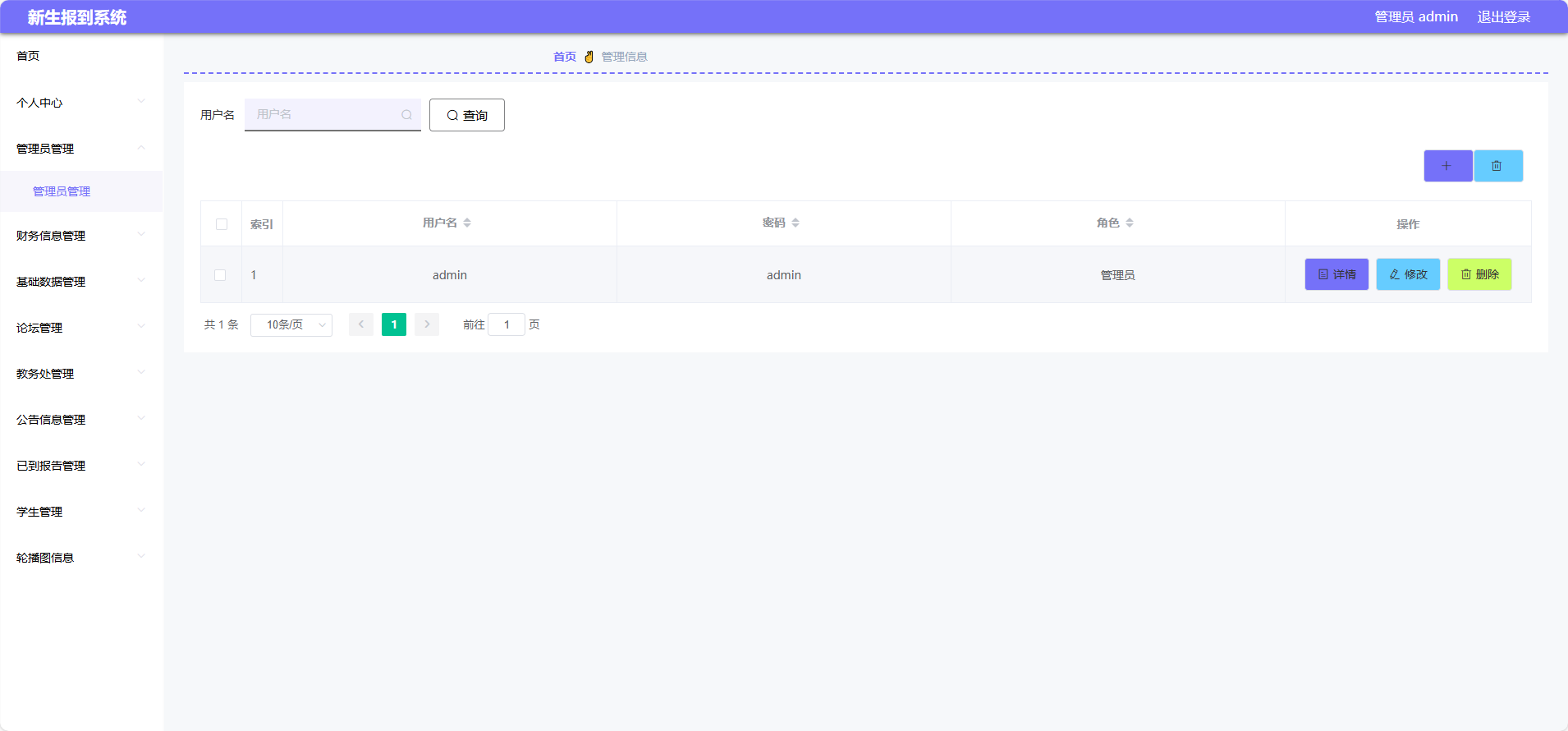Viewport: 1568px width, 731px height.
Task: Click the magnifier icon inside username field
Action: click(x=406, y=115)
